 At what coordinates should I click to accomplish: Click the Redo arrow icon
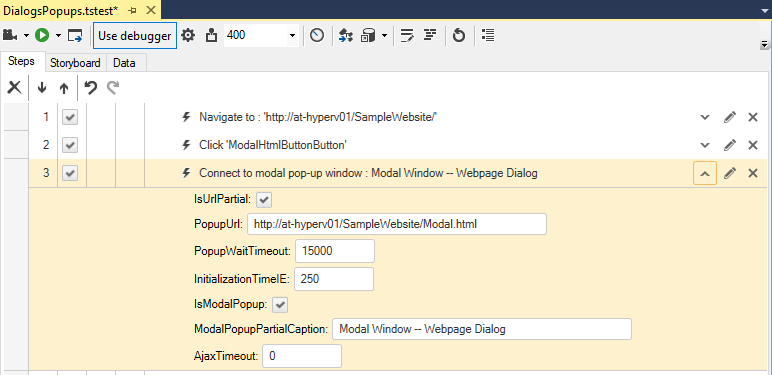pyautogui.click(x=113, y=88)
